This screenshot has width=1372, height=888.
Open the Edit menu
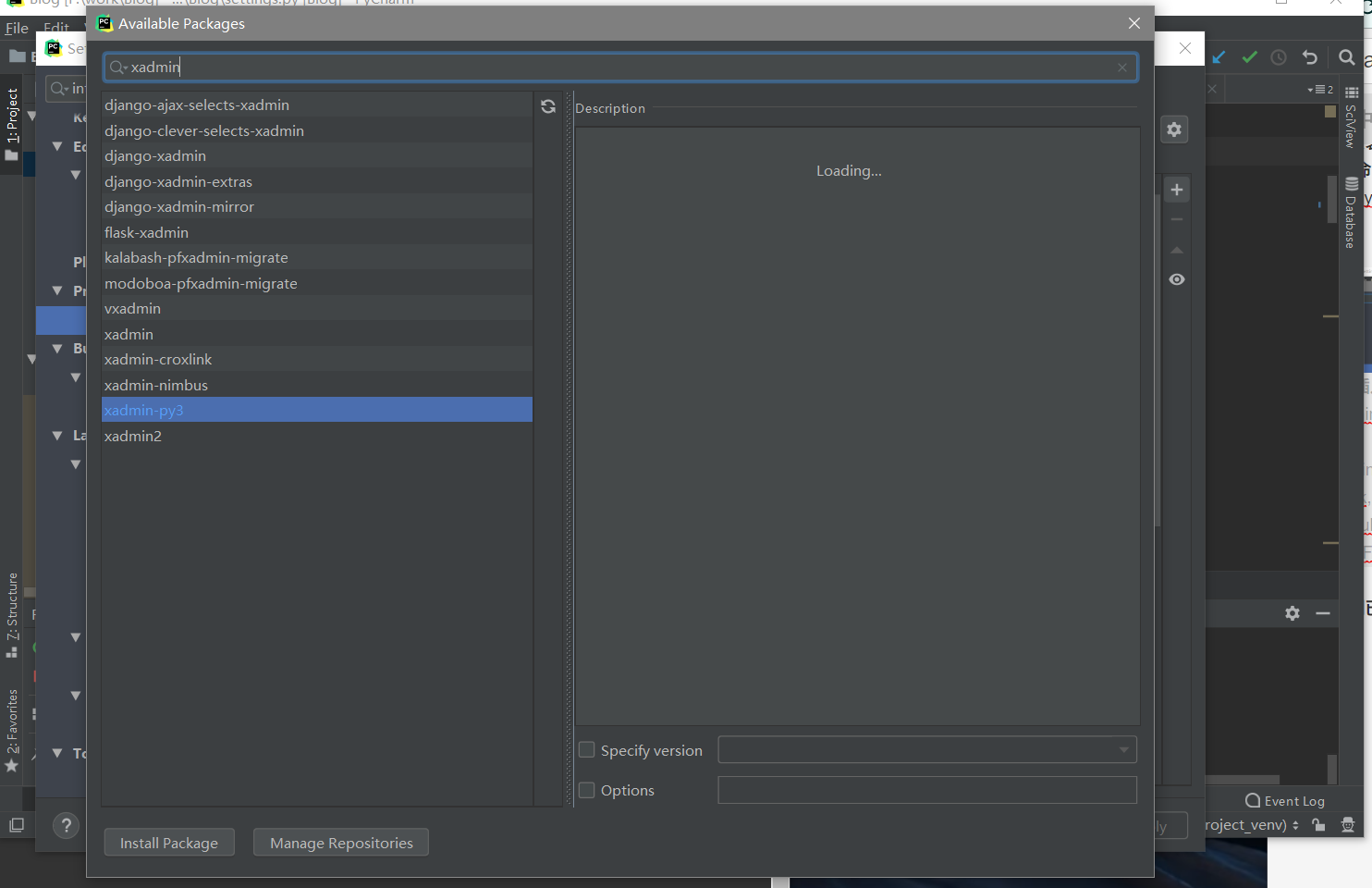(56, 29)
